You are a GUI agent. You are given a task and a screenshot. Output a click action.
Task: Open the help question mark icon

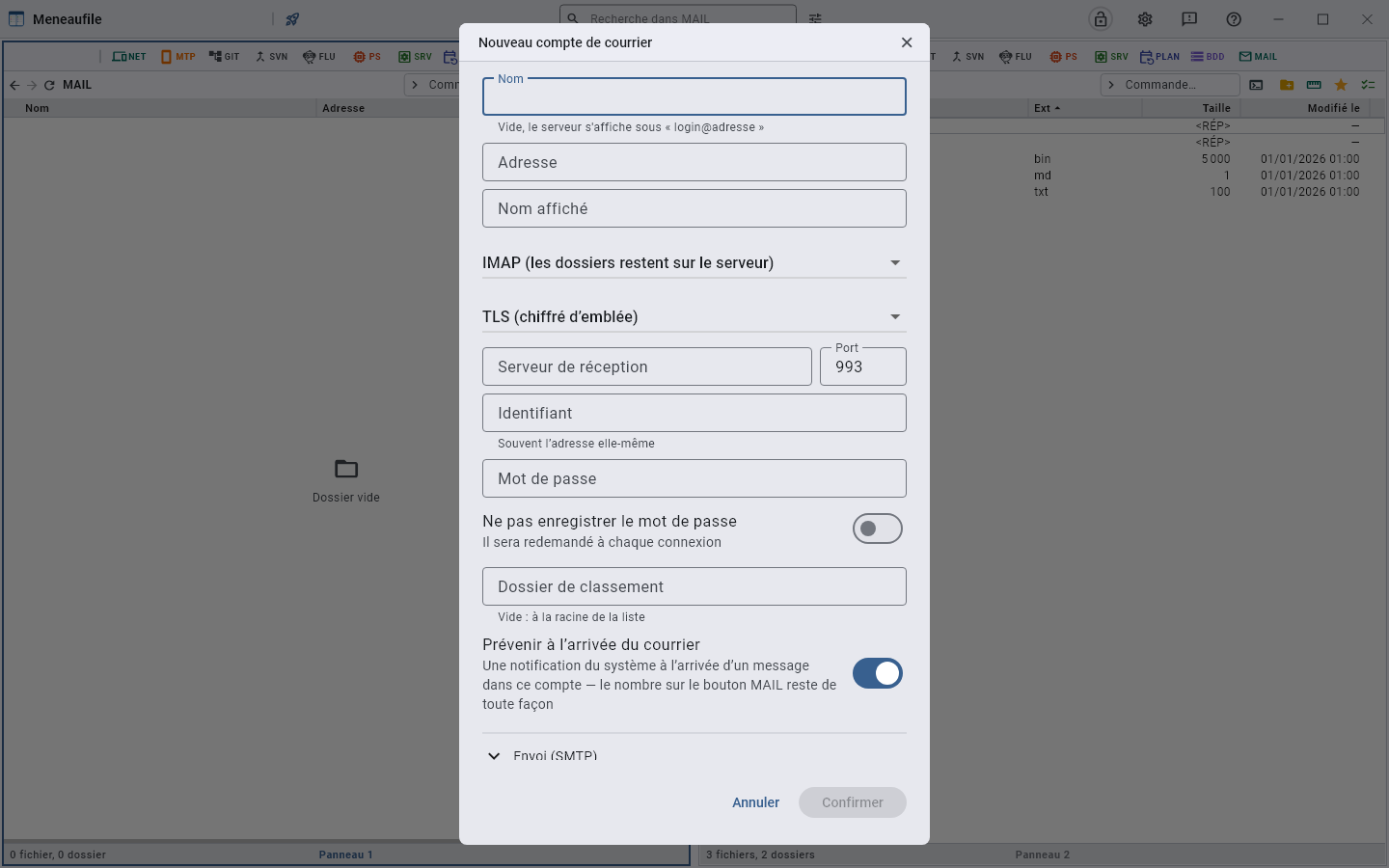[x=1234, y=19]
